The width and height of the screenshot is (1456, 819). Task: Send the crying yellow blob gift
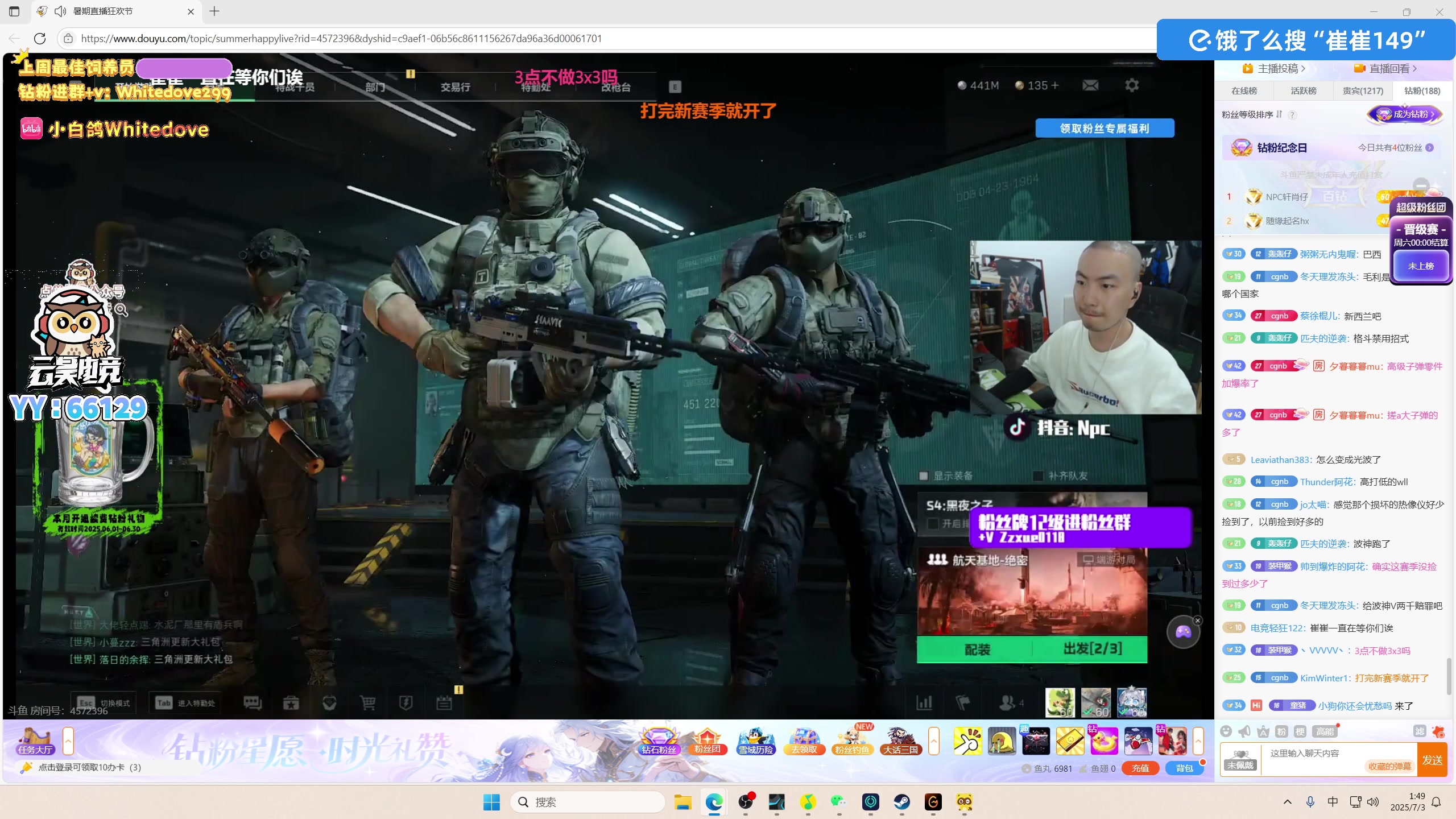(x=1002, y=741)
